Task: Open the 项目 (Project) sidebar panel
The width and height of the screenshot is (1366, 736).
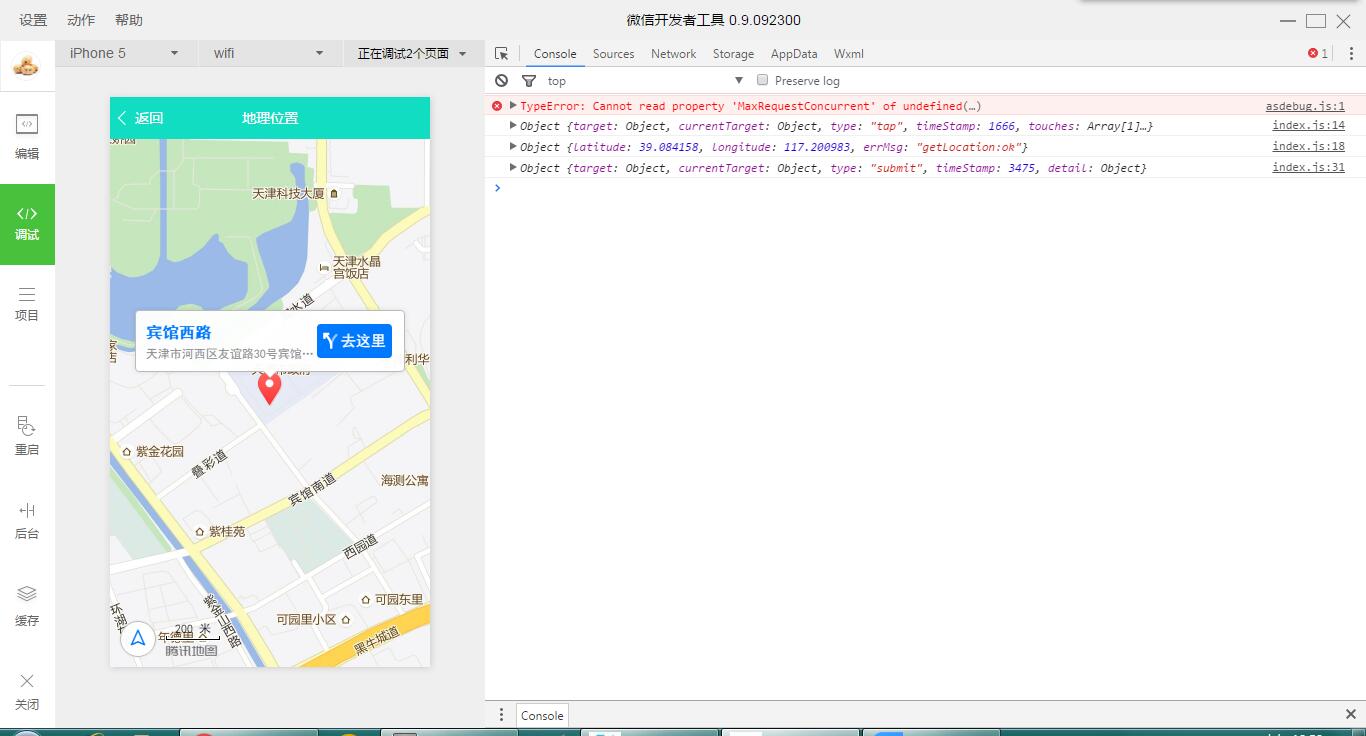Action: click(x=27, y=304)
